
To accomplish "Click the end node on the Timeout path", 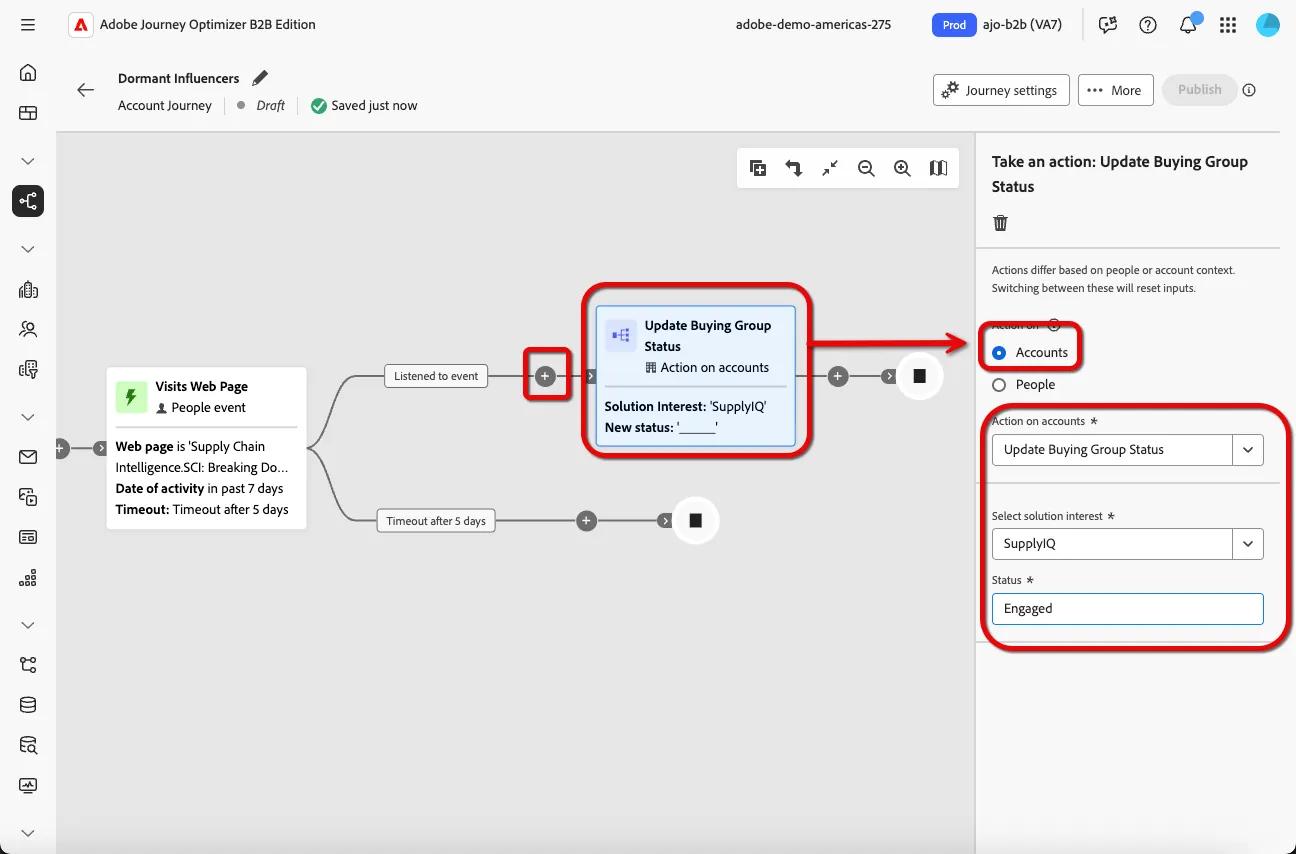I will coord(695,520).
